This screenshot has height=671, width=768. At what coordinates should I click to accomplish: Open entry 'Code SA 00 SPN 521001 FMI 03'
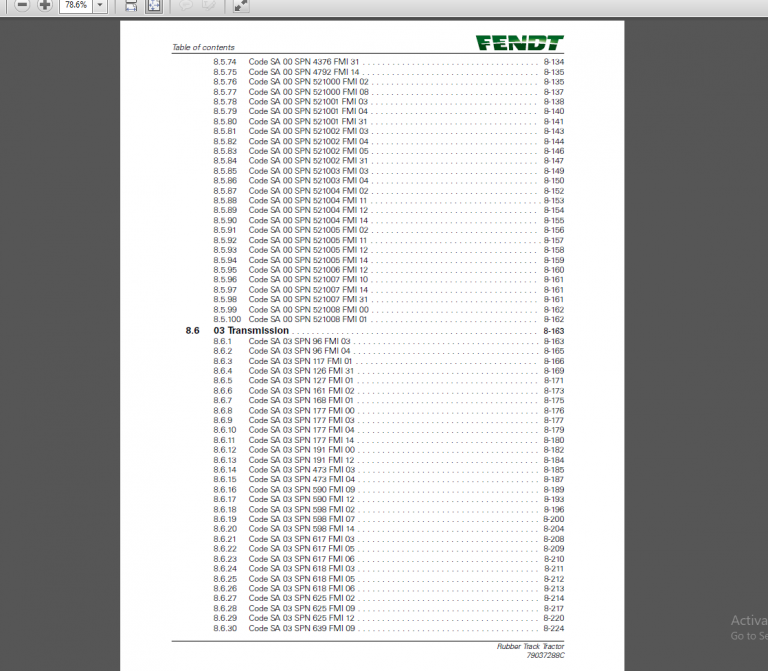tap(308, 102)
